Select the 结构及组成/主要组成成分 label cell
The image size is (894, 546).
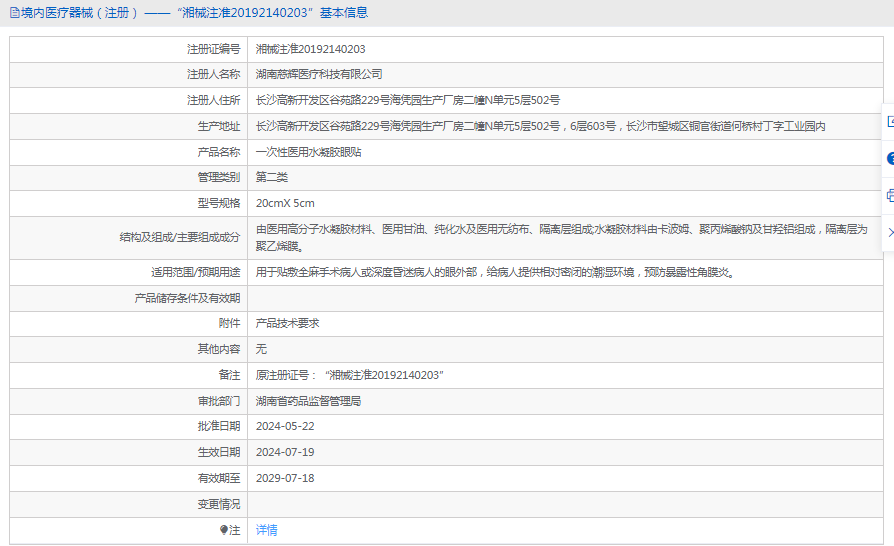(x=128, y=238)
